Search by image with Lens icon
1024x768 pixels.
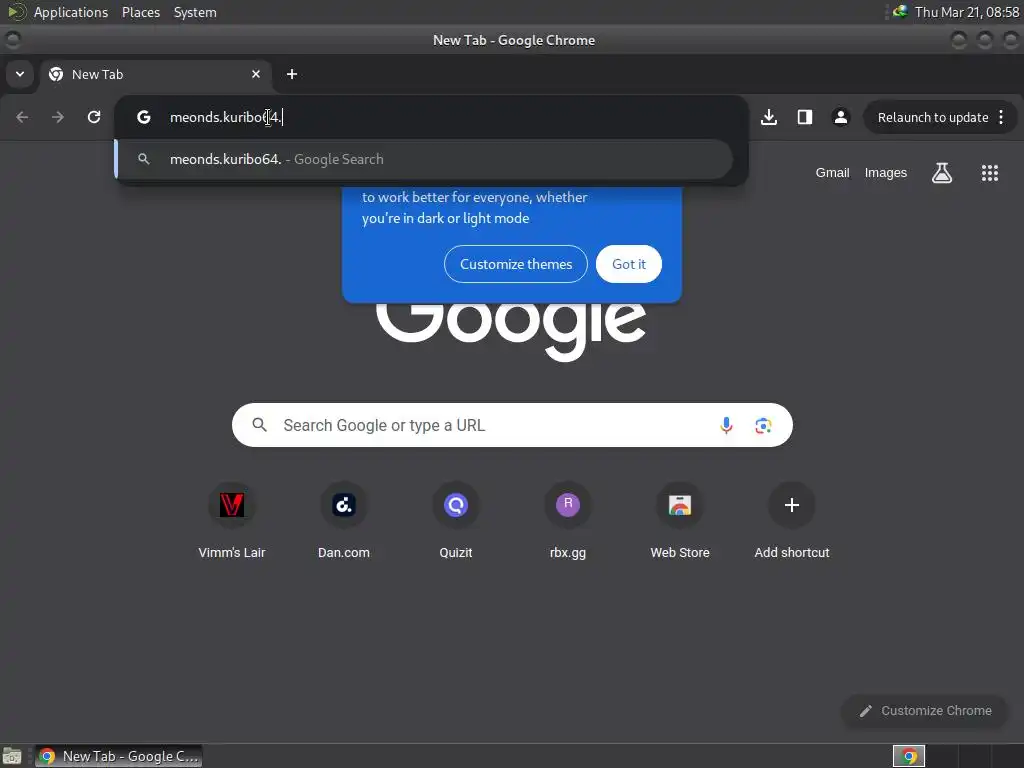[x=763, y=426]
